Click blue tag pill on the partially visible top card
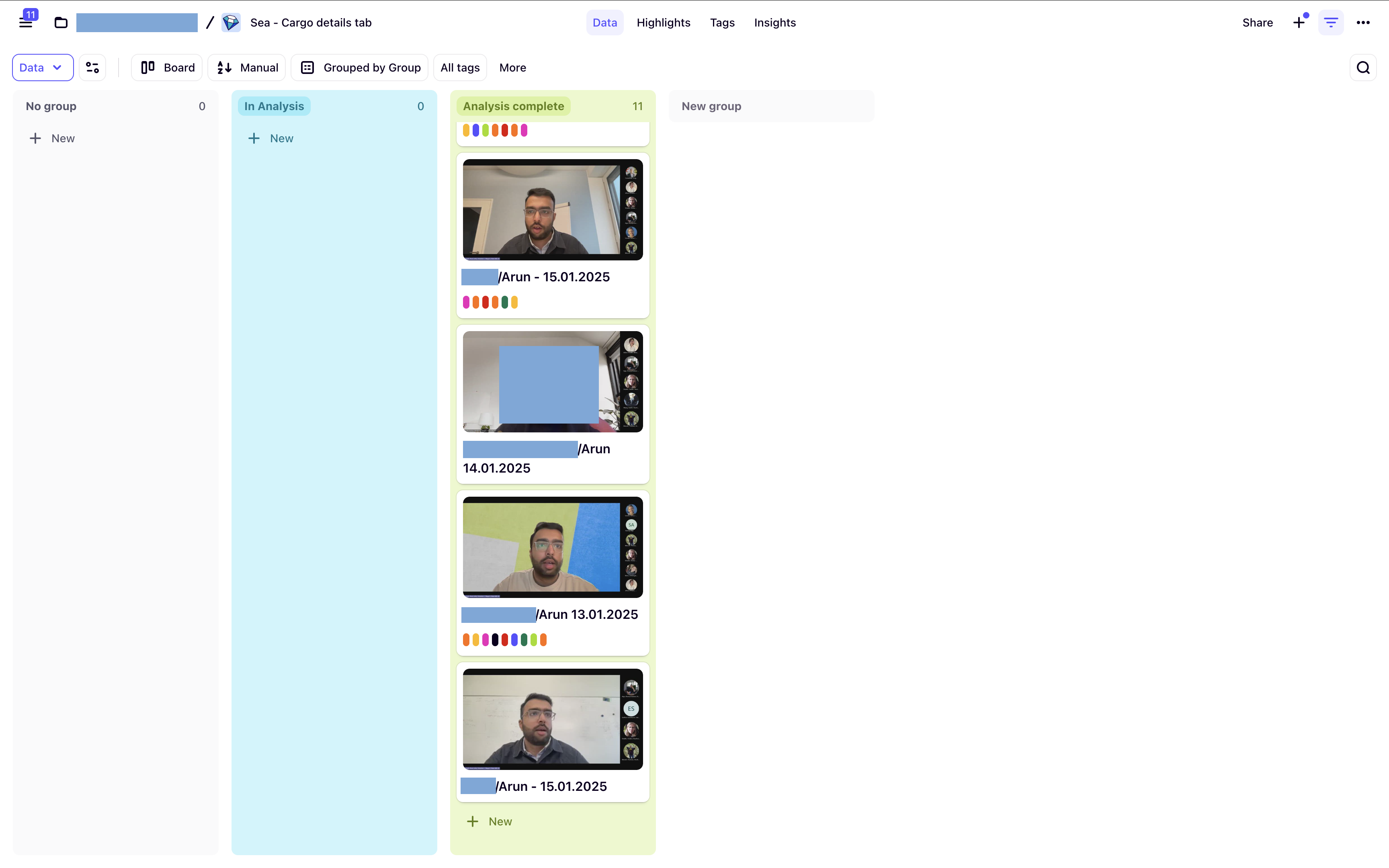The image size is (1389, 868). [476, 130]
